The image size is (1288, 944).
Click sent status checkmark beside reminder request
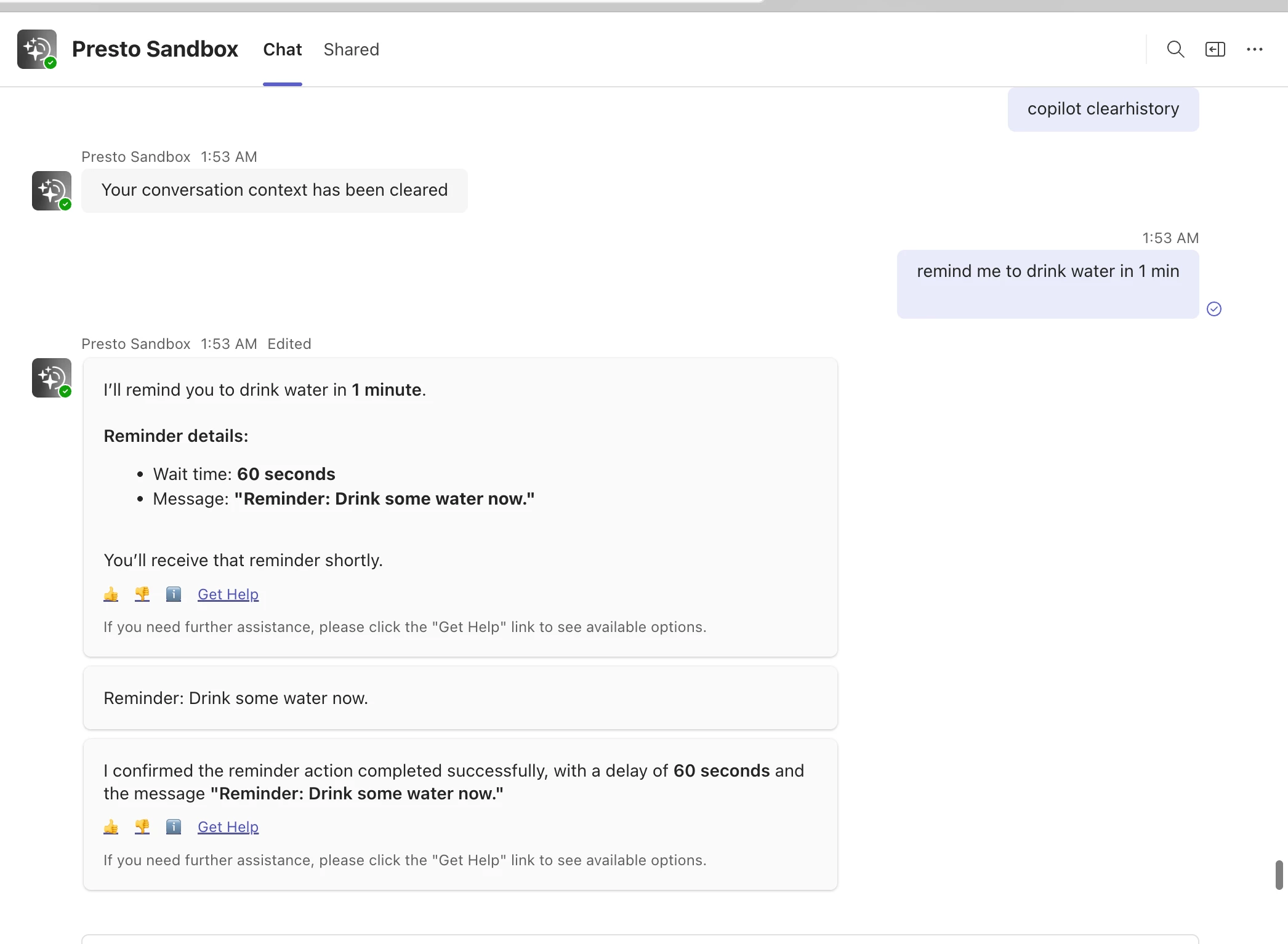point(1214,309)
